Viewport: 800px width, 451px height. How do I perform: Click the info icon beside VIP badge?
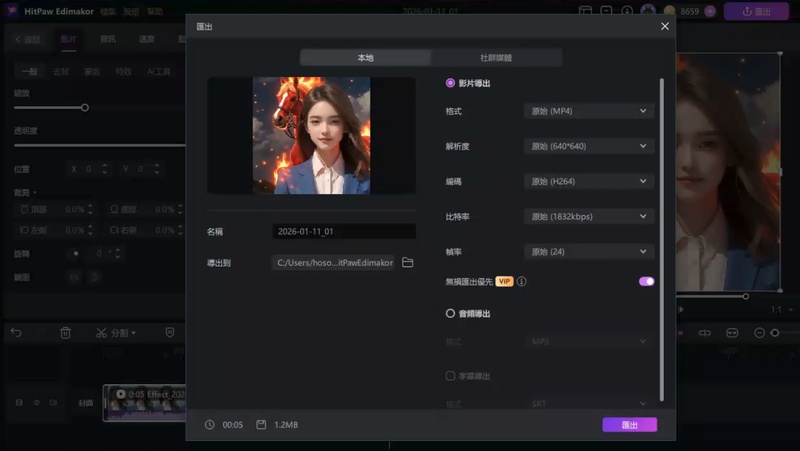tap(521, 282)
